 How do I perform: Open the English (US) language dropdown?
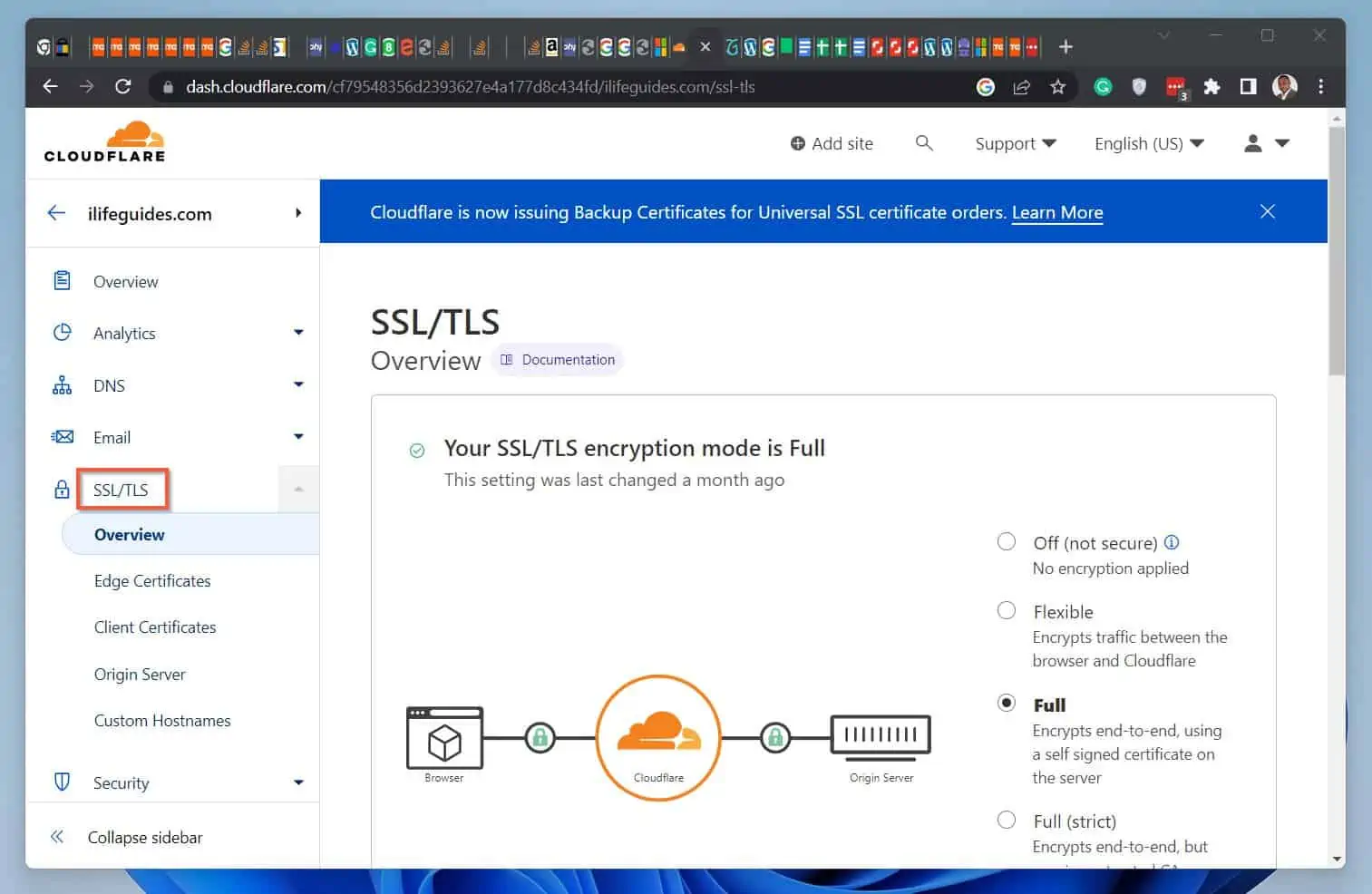click(1149, 143)
